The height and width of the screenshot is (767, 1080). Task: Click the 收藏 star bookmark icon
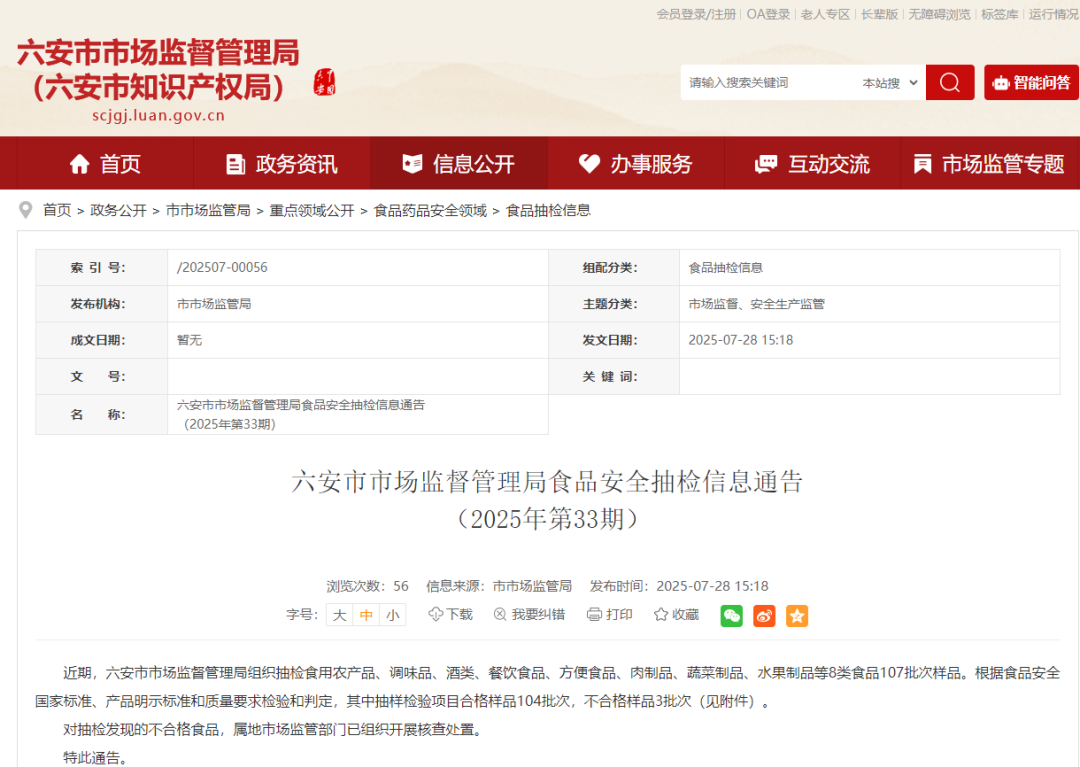click(x=661, y=614)
